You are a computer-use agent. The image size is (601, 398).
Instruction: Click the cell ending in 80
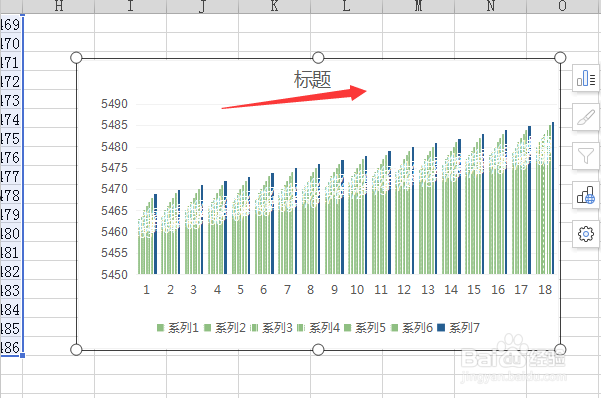pyautogui.click(x=11, y=234)
